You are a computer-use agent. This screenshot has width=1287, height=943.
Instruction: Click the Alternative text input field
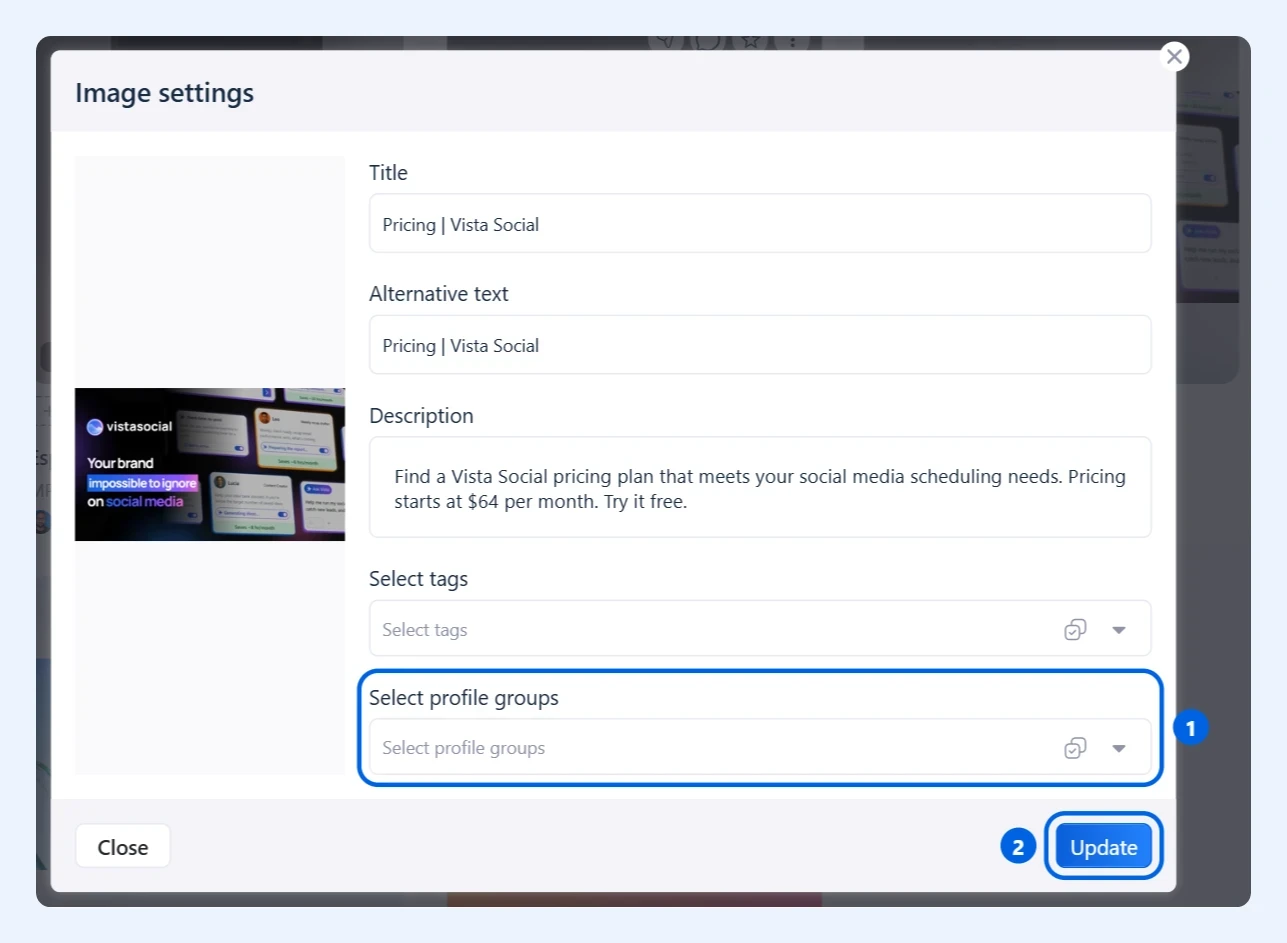pos(760,345)
